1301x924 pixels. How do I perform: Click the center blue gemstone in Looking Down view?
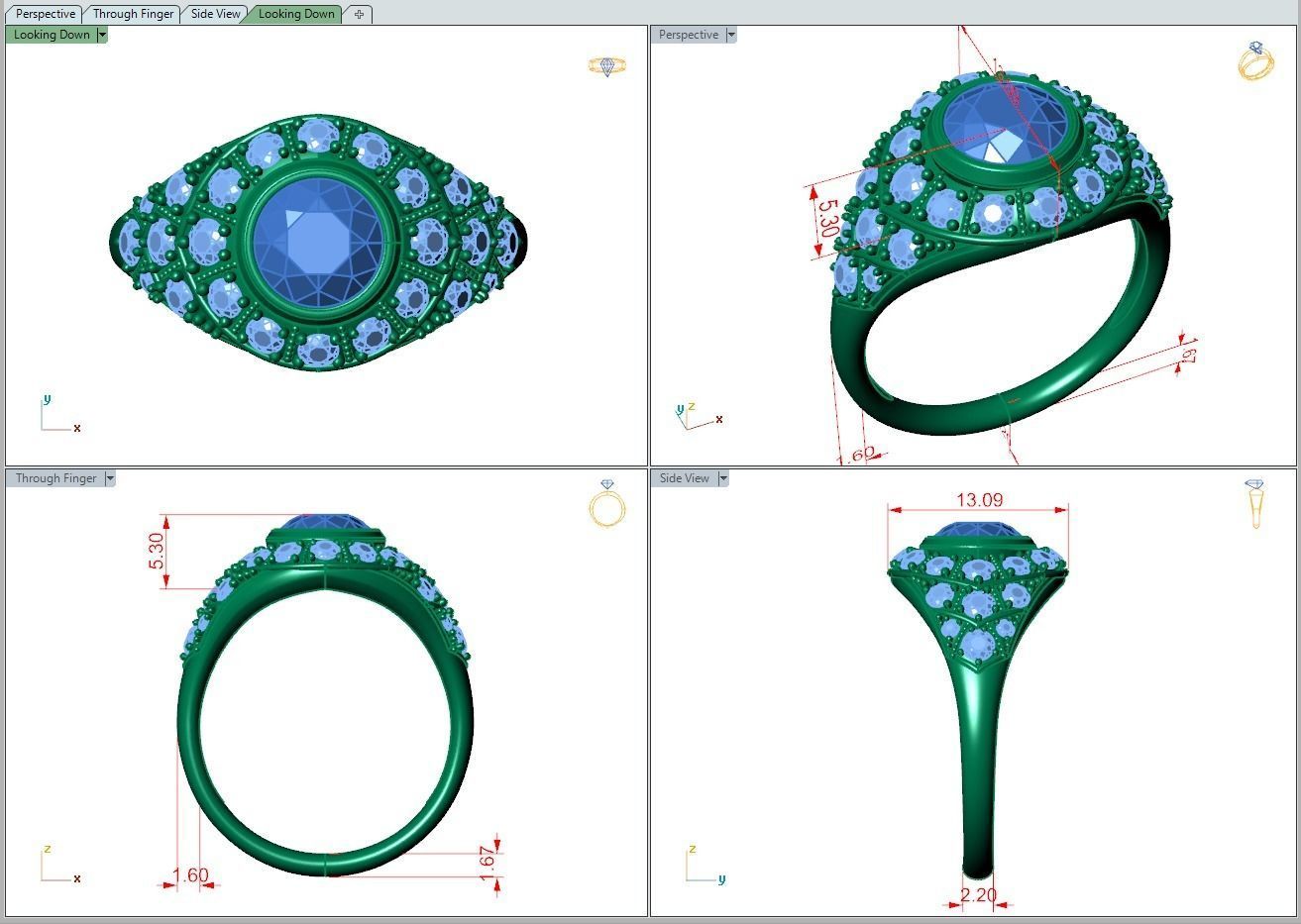point(318,242)
